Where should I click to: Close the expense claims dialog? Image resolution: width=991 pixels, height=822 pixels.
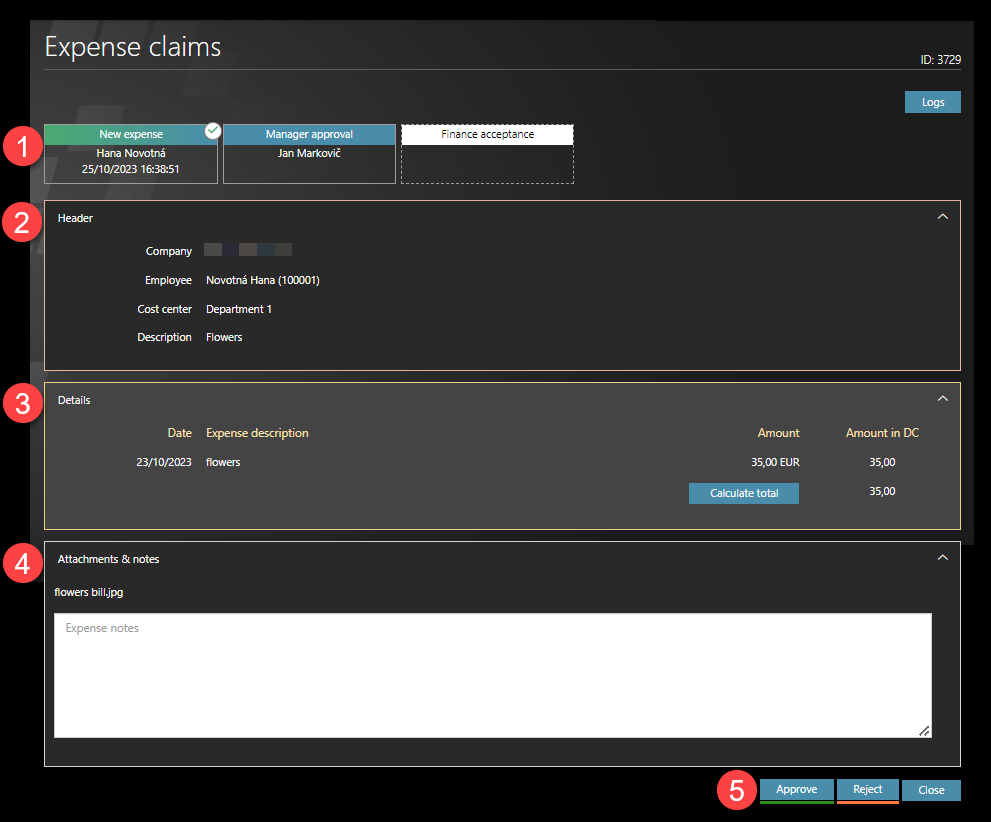[x=931, y=790]
